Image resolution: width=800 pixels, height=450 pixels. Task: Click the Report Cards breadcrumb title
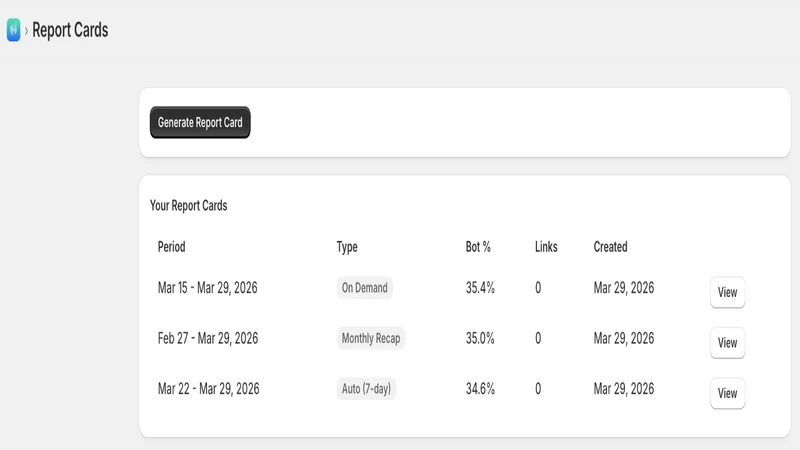tap(70, 30)
